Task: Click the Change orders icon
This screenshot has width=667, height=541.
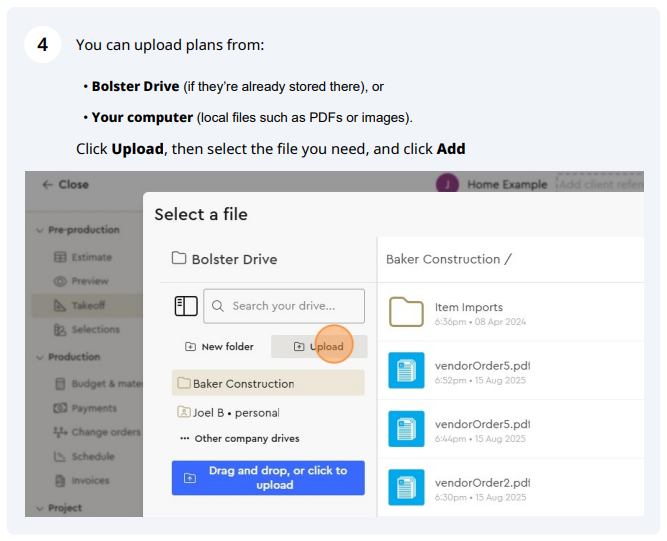Action: 60,432
